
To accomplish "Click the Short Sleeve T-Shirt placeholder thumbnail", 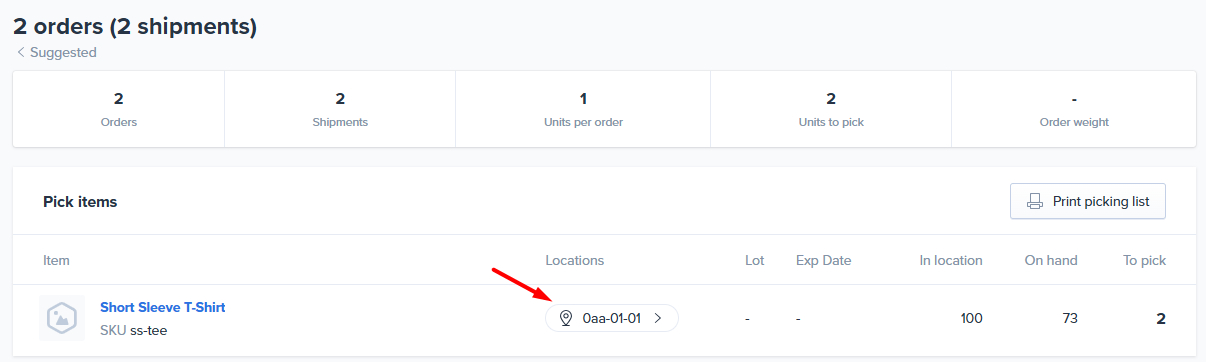I will (62, 318).
